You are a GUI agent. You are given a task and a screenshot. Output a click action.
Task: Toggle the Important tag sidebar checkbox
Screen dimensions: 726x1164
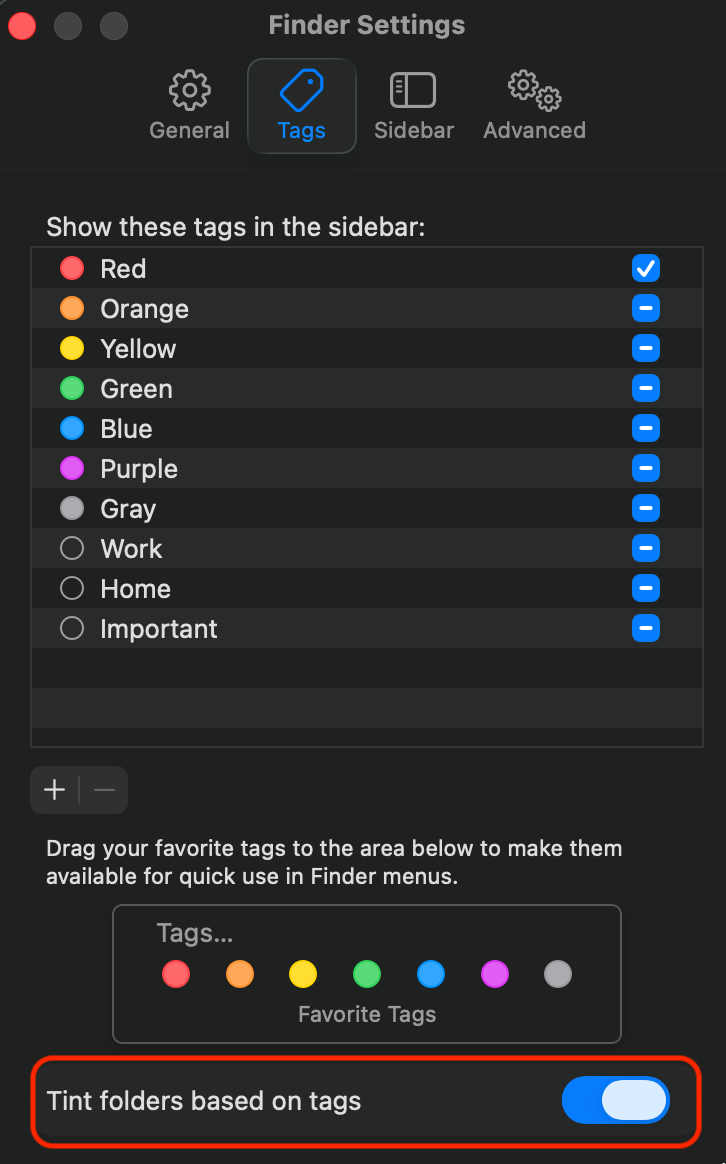(646, 629)
